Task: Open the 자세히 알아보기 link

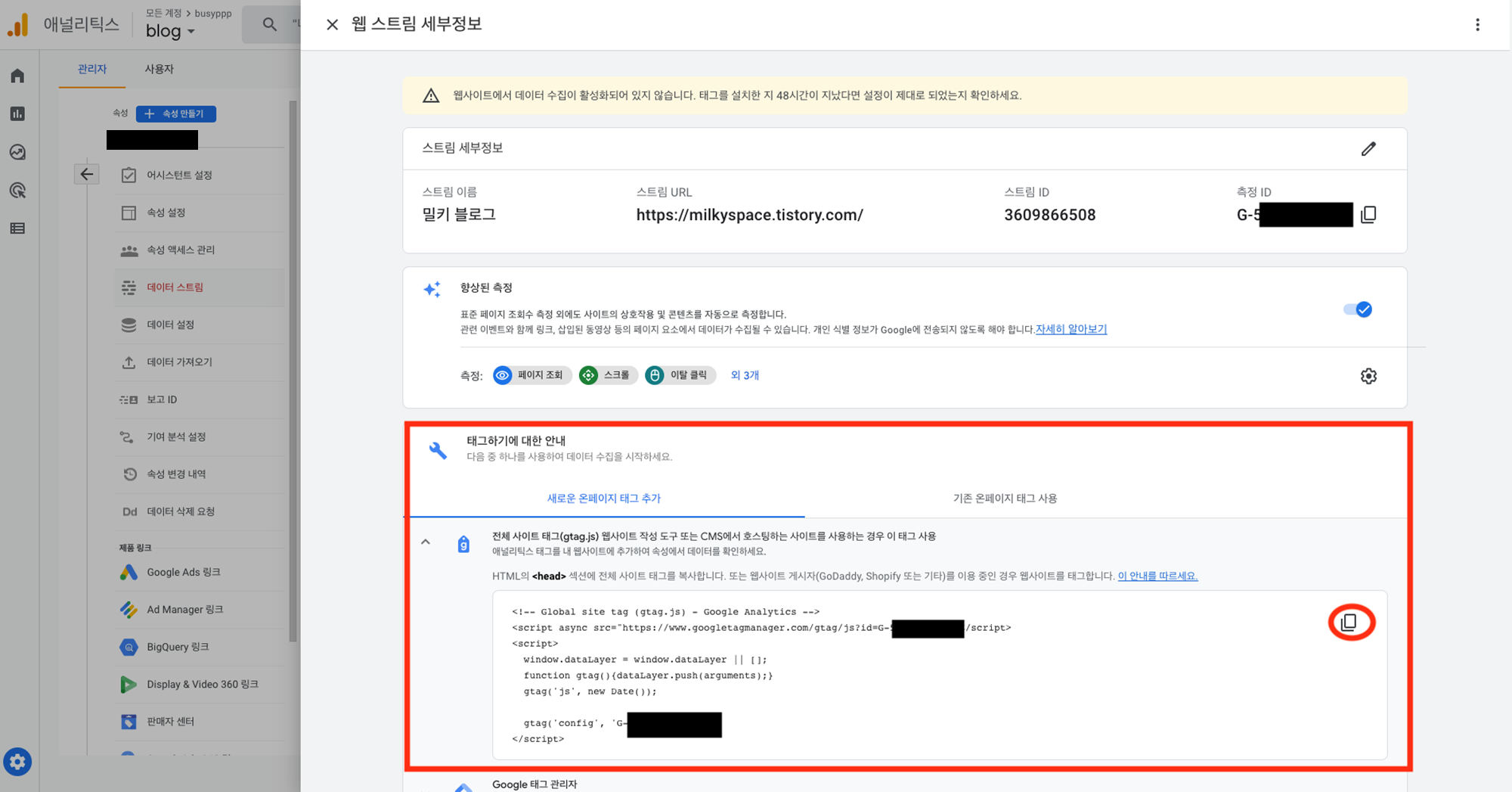Action: coord(1070,329)
